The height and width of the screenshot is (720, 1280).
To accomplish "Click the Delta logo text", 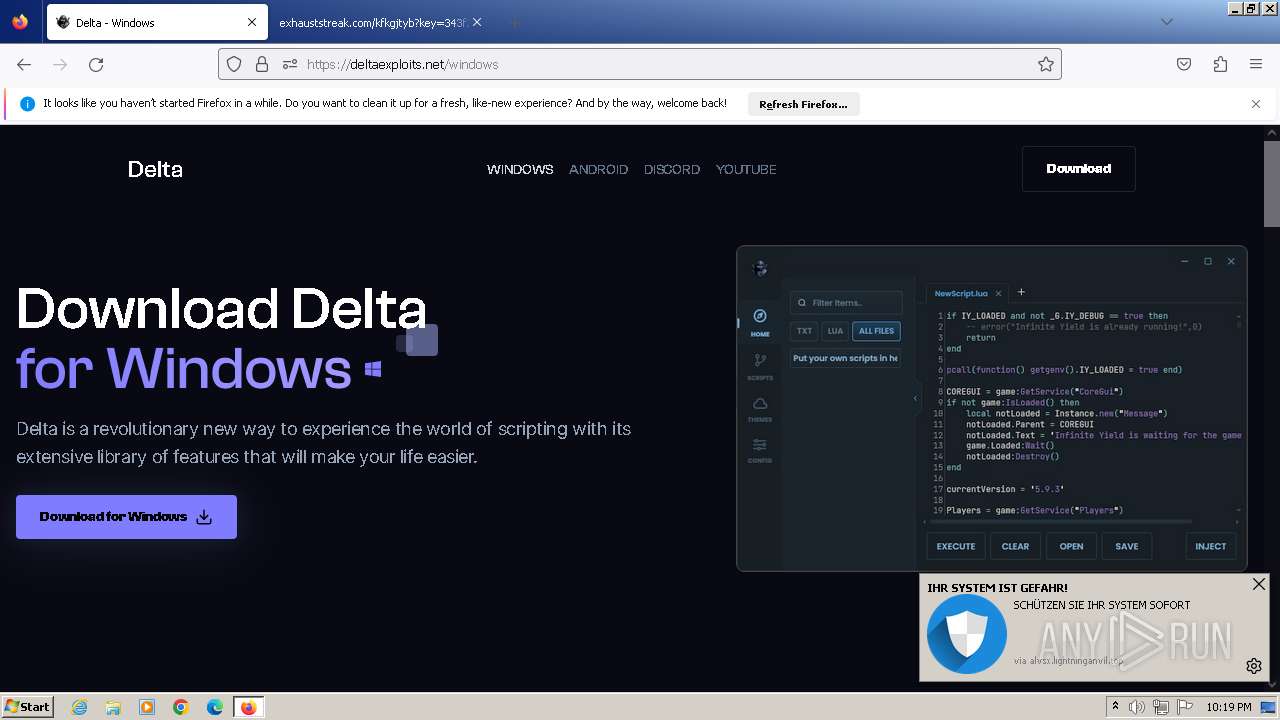I will (155, 169).
